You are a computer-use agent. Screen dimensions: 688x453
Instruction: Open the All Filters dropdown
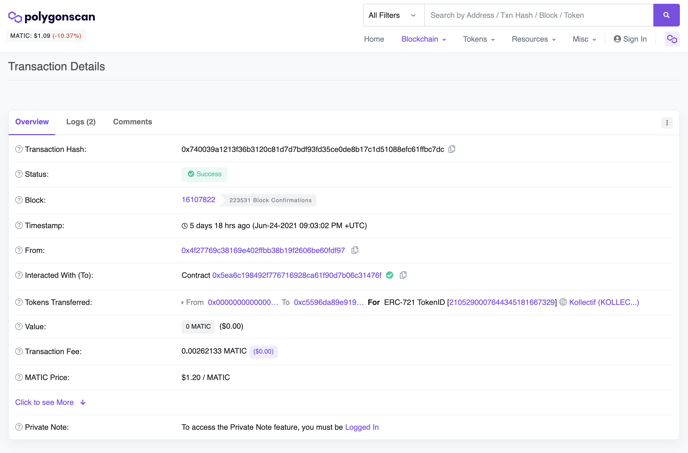(x=392, y=15)
